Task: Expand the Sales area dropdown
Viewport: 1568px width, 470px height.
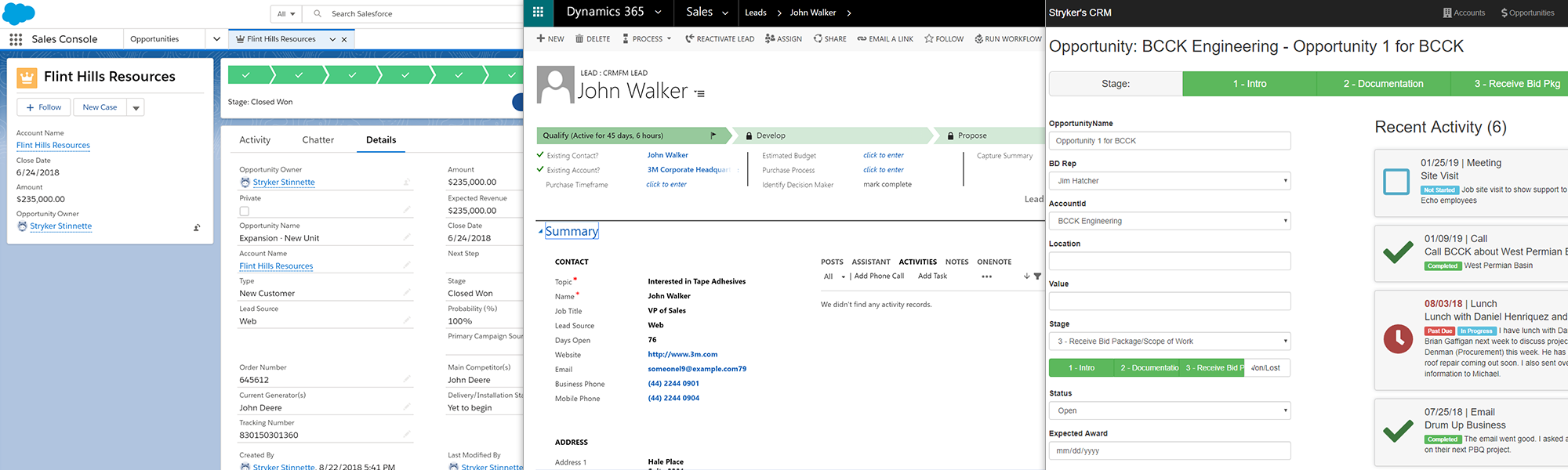Action: coord(725,13)
